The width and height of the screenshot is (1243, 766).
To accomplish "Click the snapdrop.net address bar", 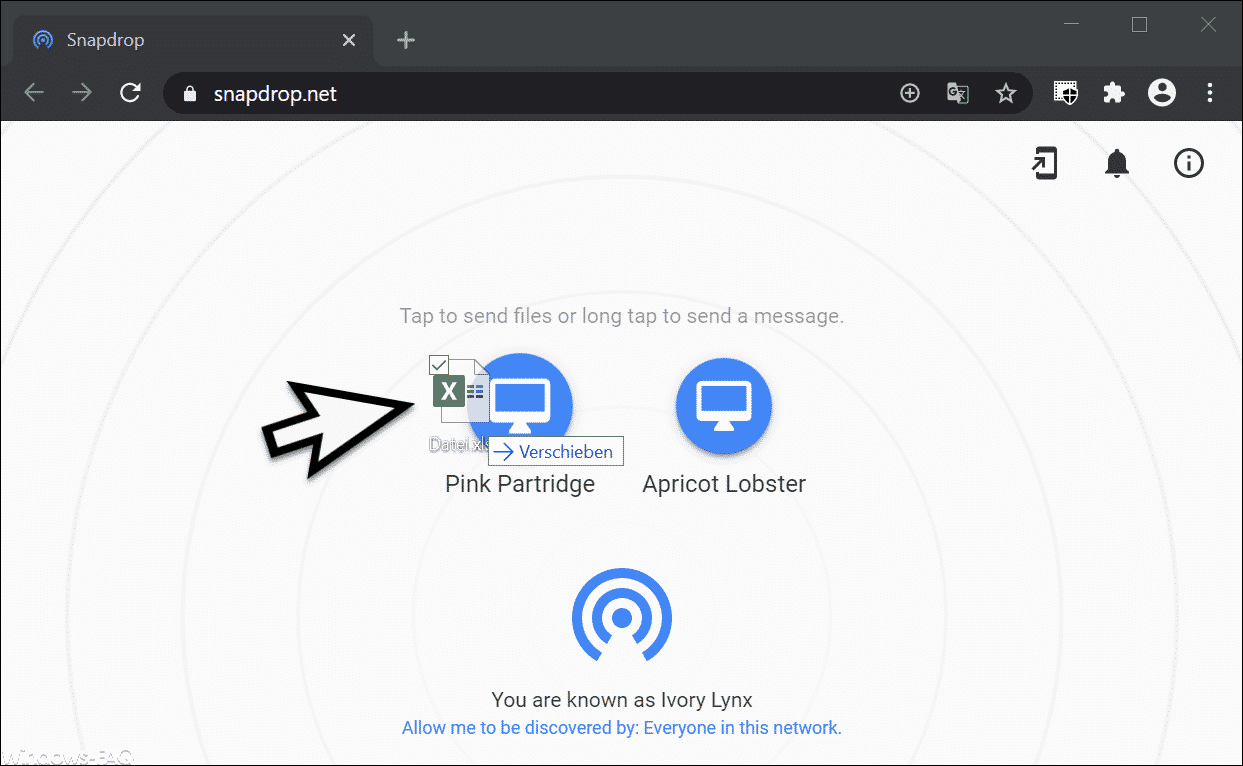I will tap(598, 93).
